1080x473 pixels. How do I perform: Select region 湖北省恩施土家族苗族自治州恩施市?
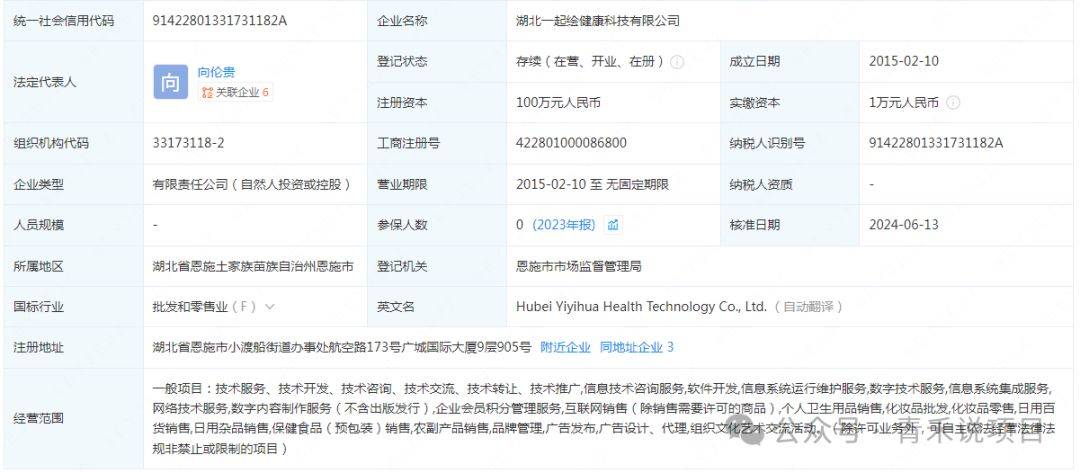pos(253,266)
